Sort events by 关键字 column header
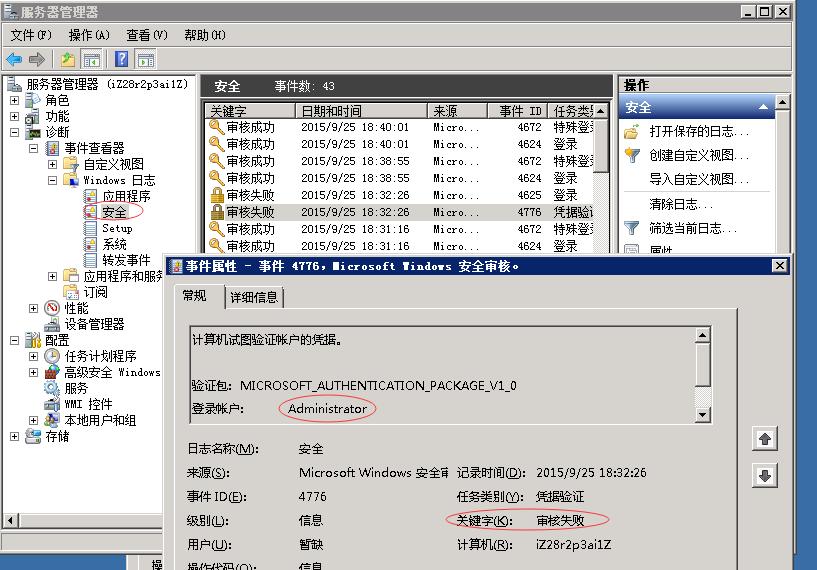817x570 pixels. (x=250, y=110)
